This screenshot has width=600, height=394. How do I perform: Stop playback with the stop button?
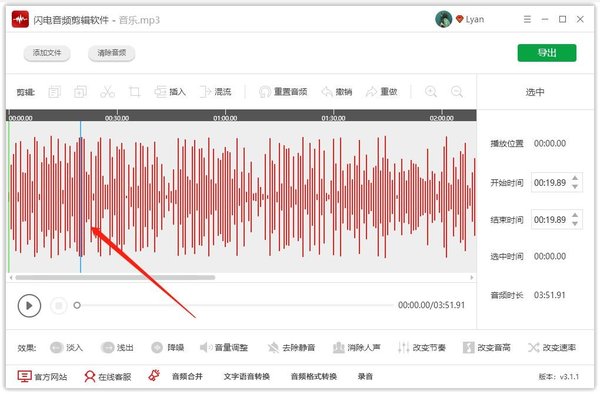point(59,306)
